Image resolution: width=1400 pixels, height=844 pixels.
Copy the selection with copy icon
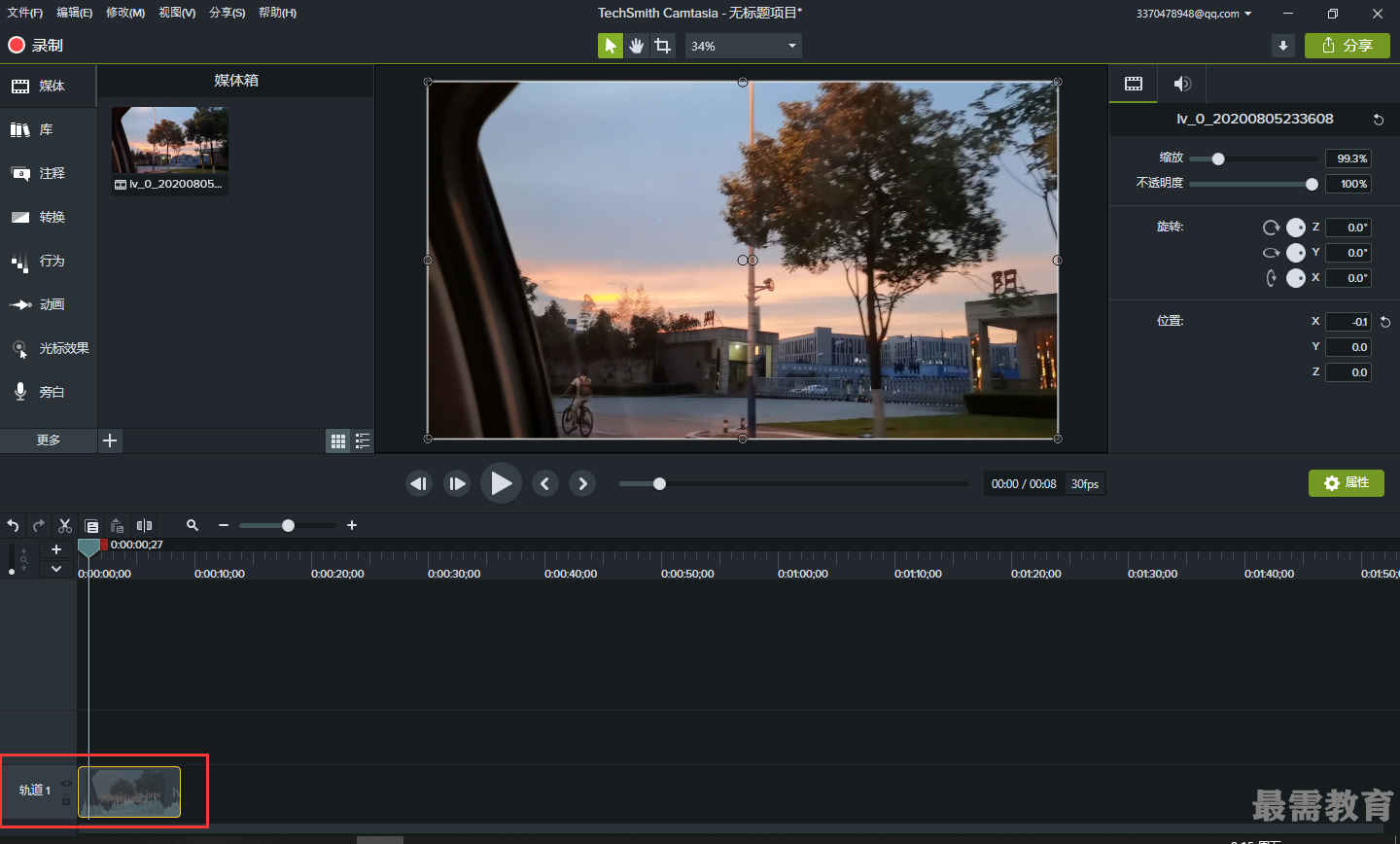(x=91, y=525)
